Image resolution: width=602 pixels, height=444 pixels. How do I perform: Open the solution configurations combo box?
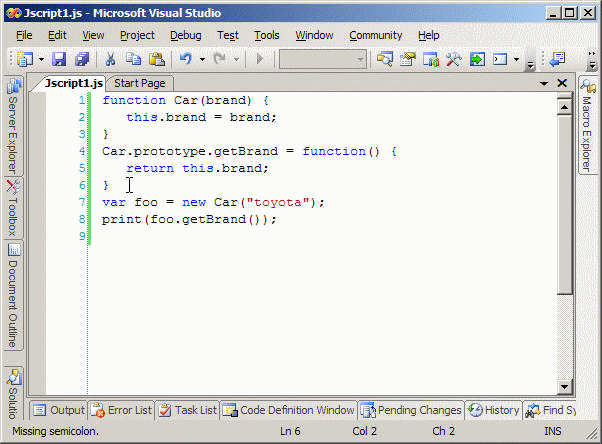[x=320, y=60]
